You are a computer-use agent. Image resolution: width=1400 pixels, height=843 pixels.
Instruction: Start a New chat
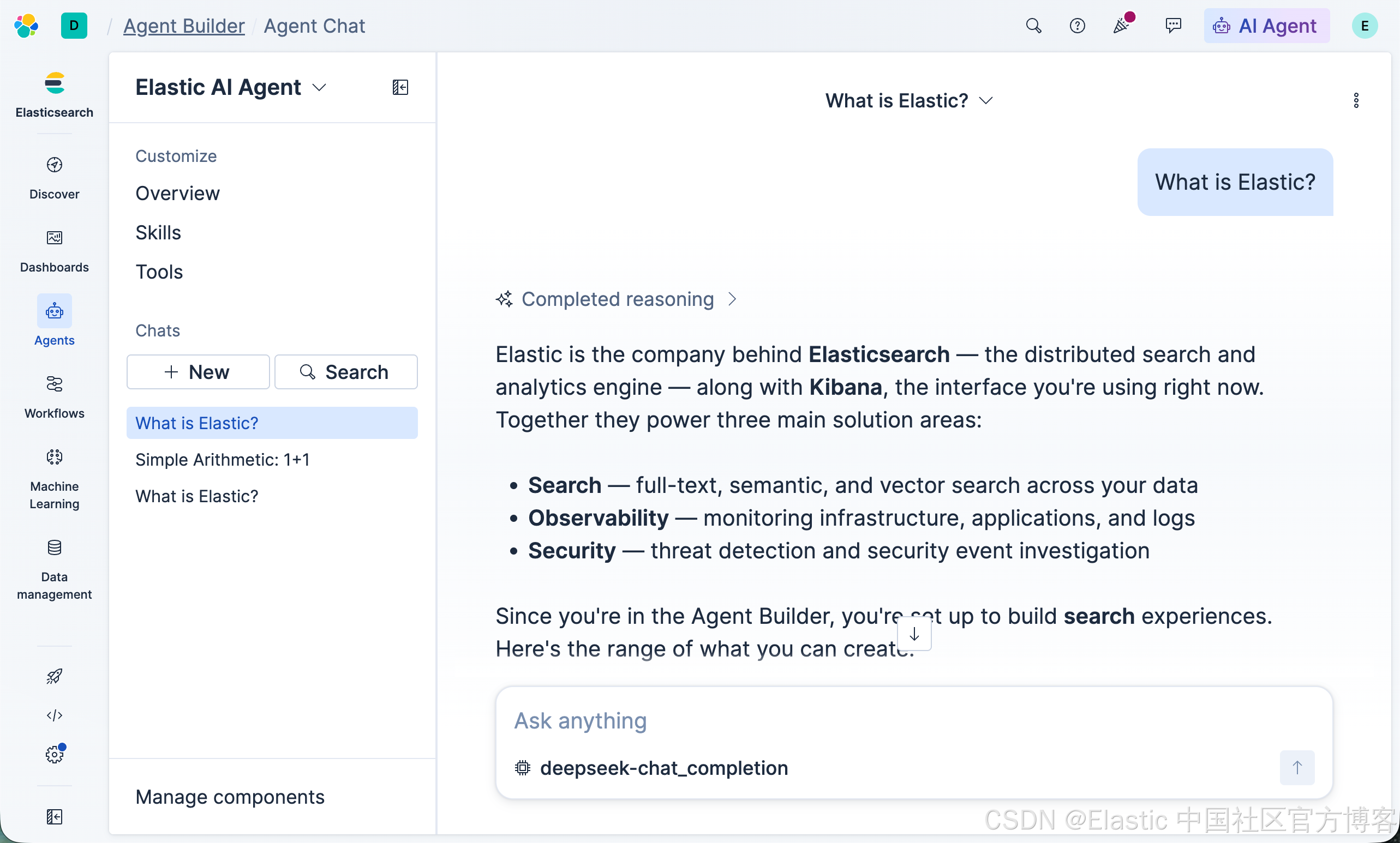[198, 372]
